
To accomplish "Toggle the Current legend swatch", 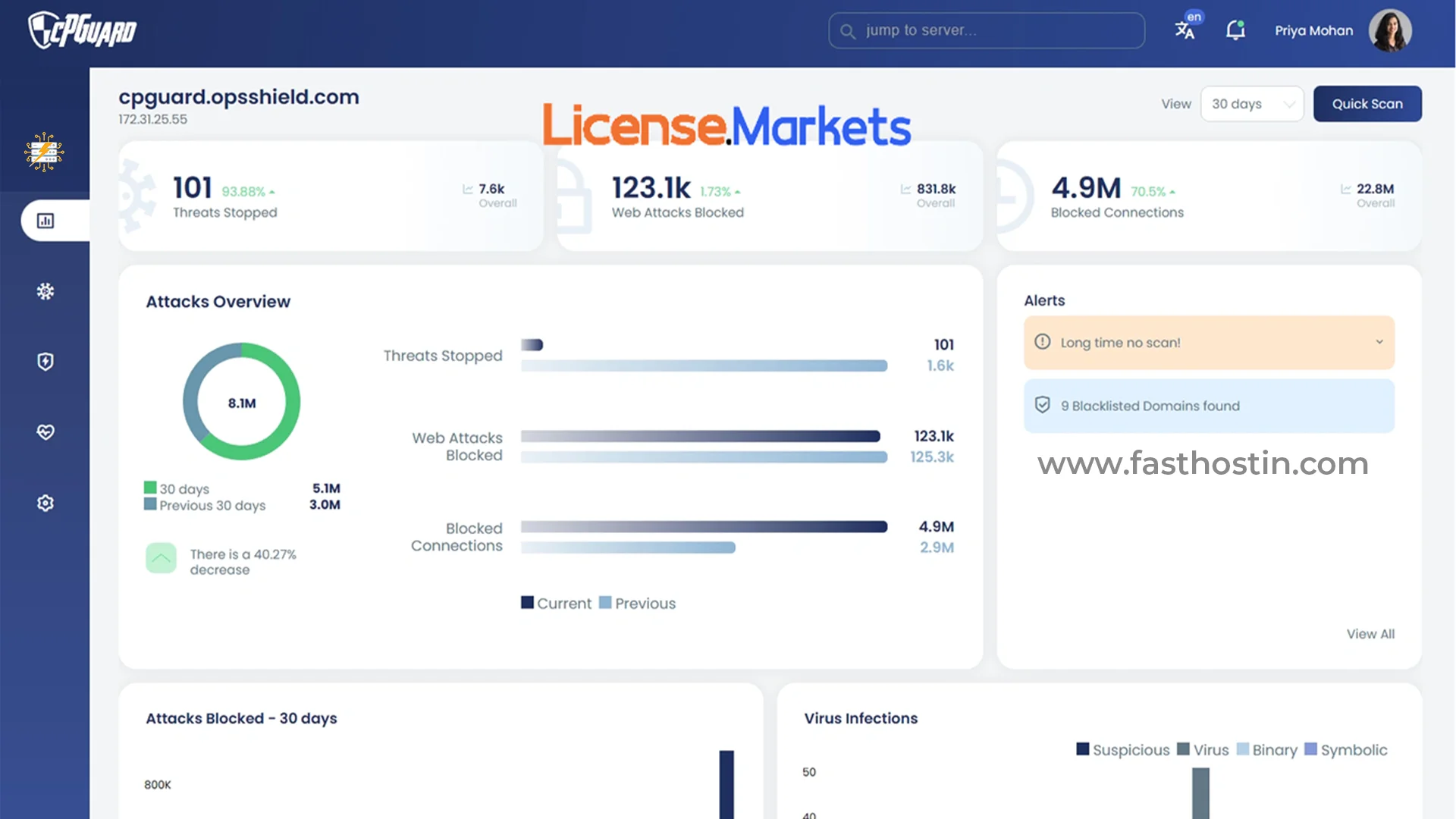I will click(527, 603).
